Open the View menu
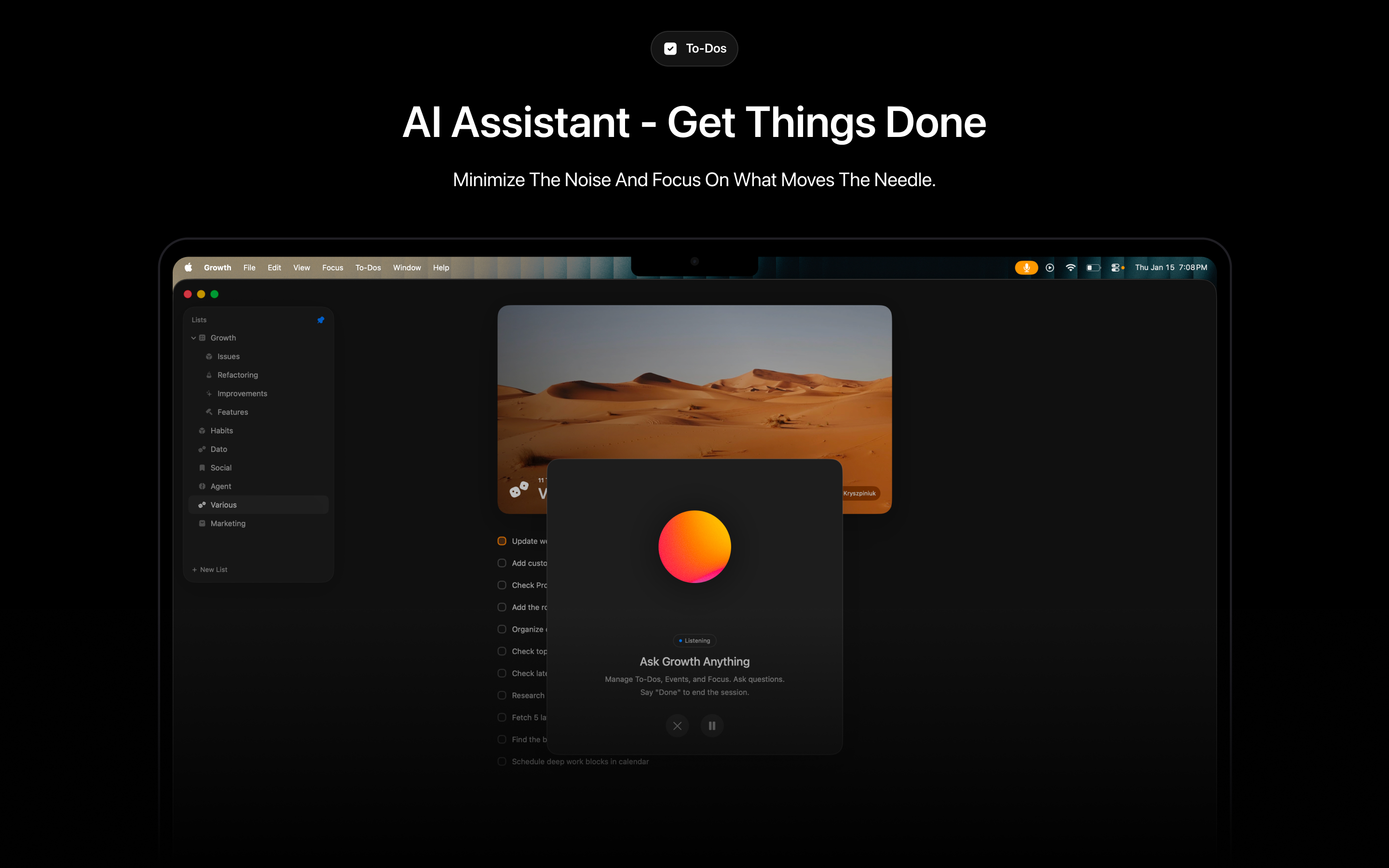 point(301,268)
